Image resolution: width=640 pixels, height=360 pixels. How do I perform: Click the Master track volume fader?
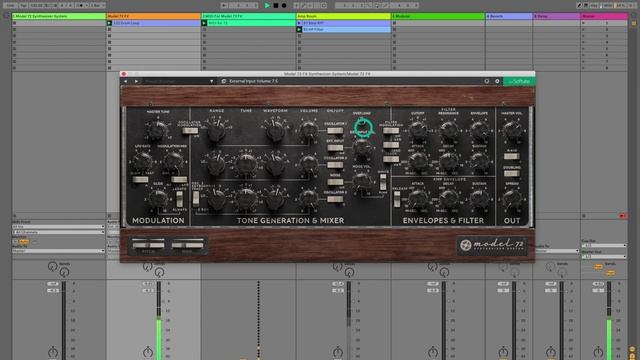coord(609,320)
